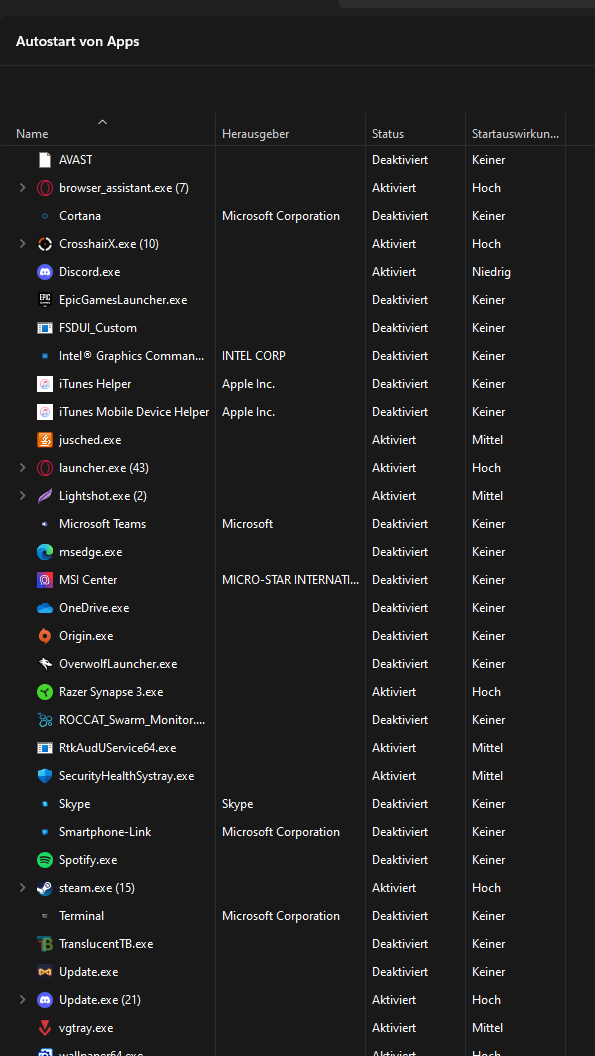Click the MSI Center icon
The width and height of the screenshot is (595, 1056).
coord(44,579)
